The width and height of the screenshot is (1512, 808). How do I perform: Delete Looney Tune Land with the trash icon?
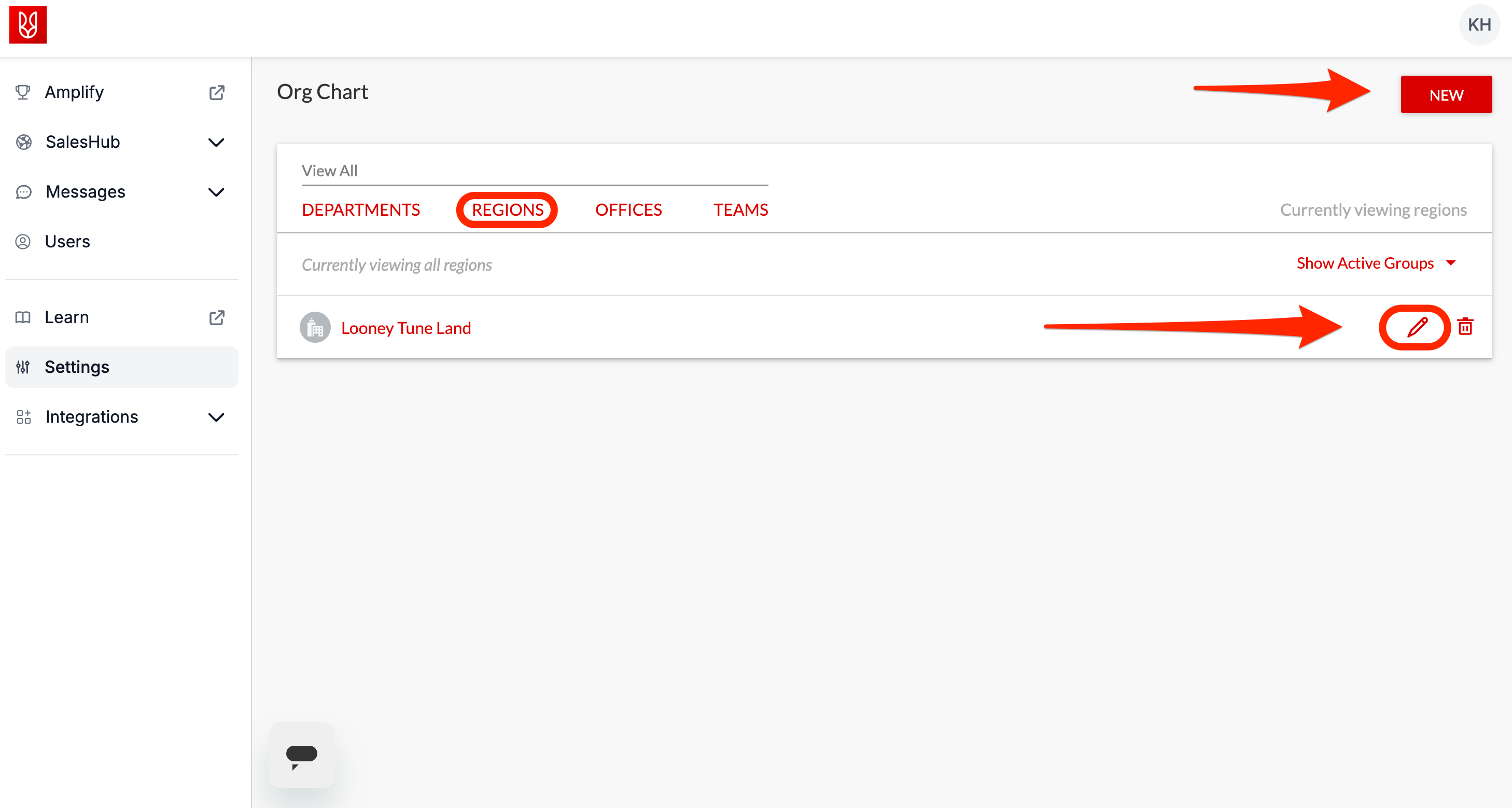point(1465,327)
